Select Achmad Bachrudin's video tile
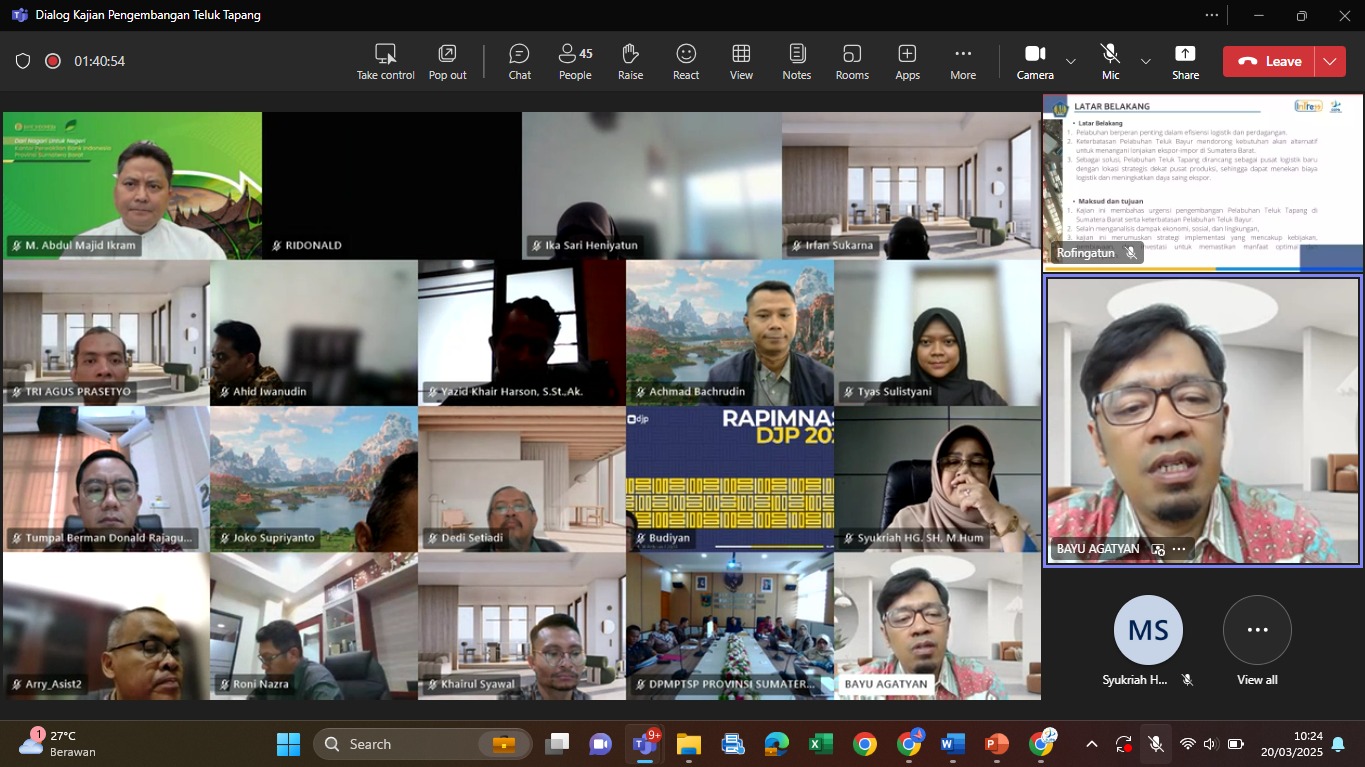Viewport: 1365px width, 767px height. [x=730, y=333]
